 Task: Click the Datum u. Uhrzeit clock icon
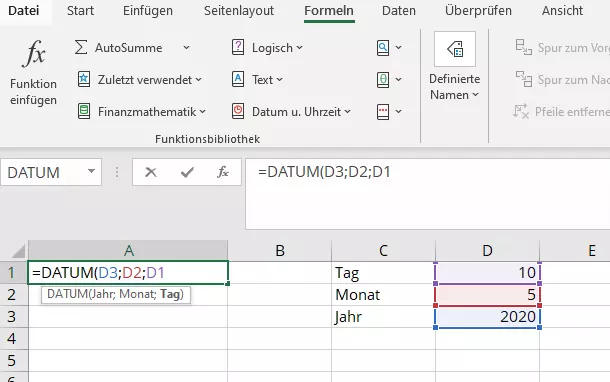pyautogui.click(x=238, y=111)
